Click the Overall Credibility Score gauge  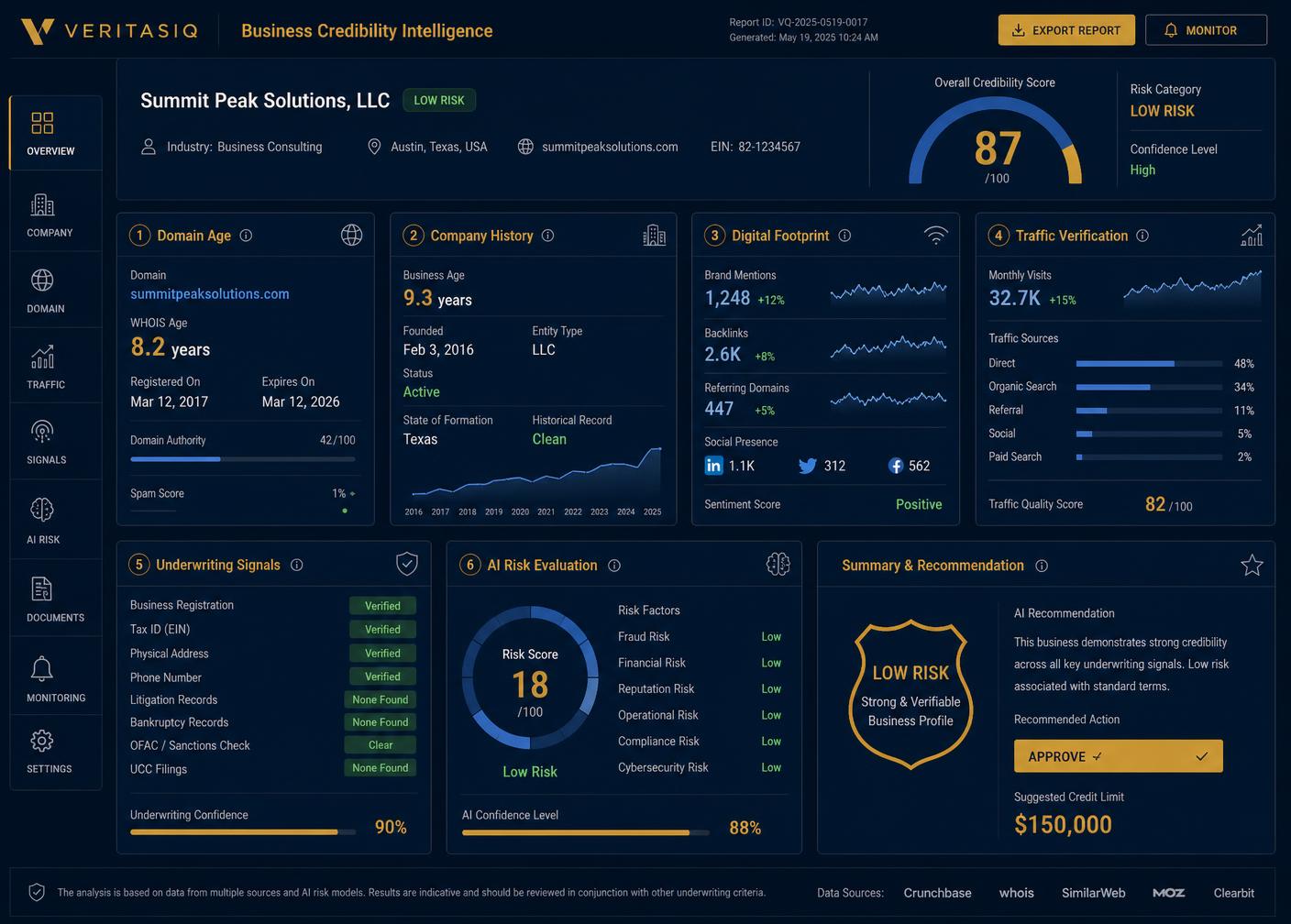point(996,141)
